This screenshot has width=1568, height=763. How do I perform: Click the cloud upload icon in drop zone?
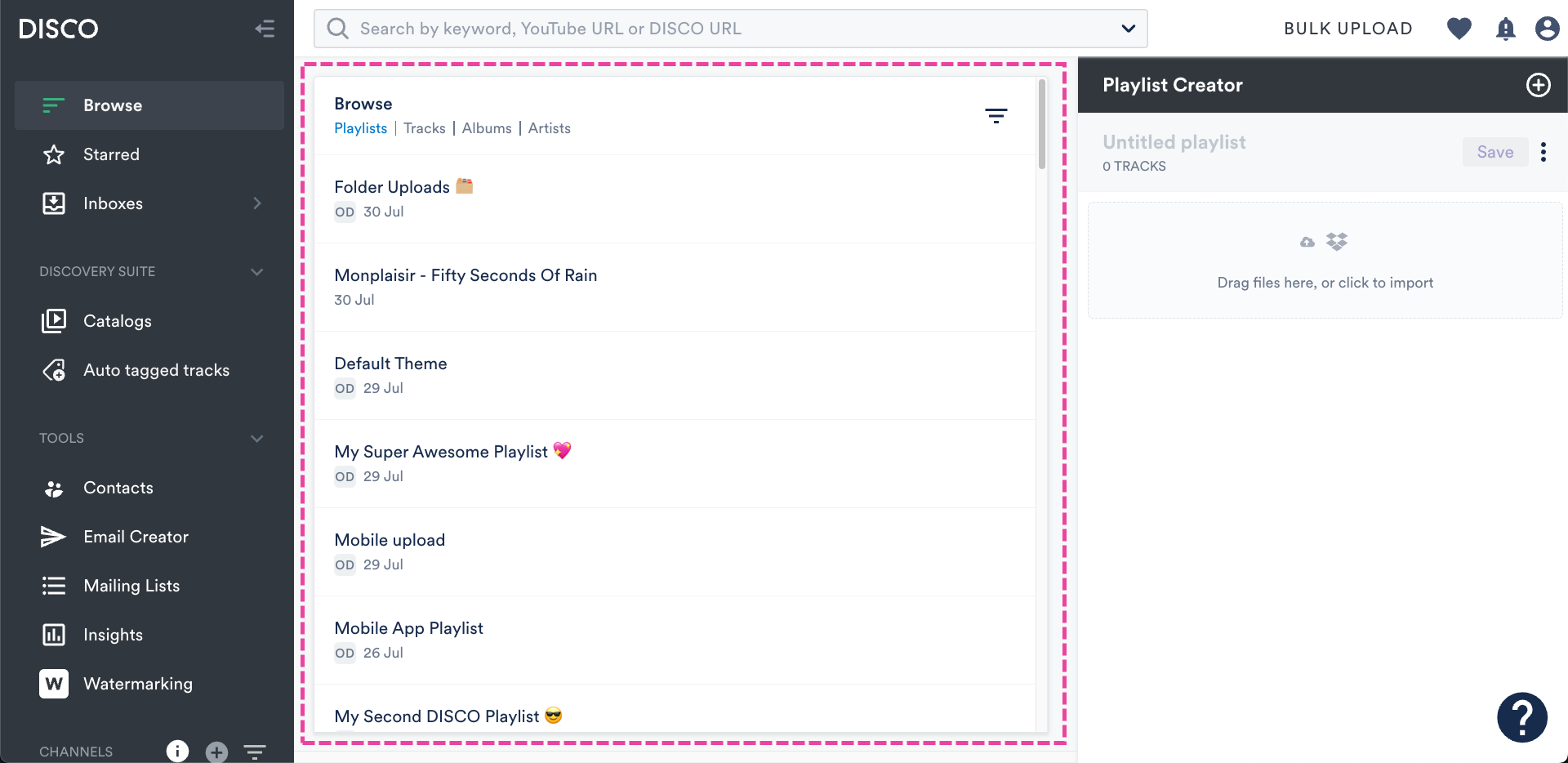[x=1307, y=242]
